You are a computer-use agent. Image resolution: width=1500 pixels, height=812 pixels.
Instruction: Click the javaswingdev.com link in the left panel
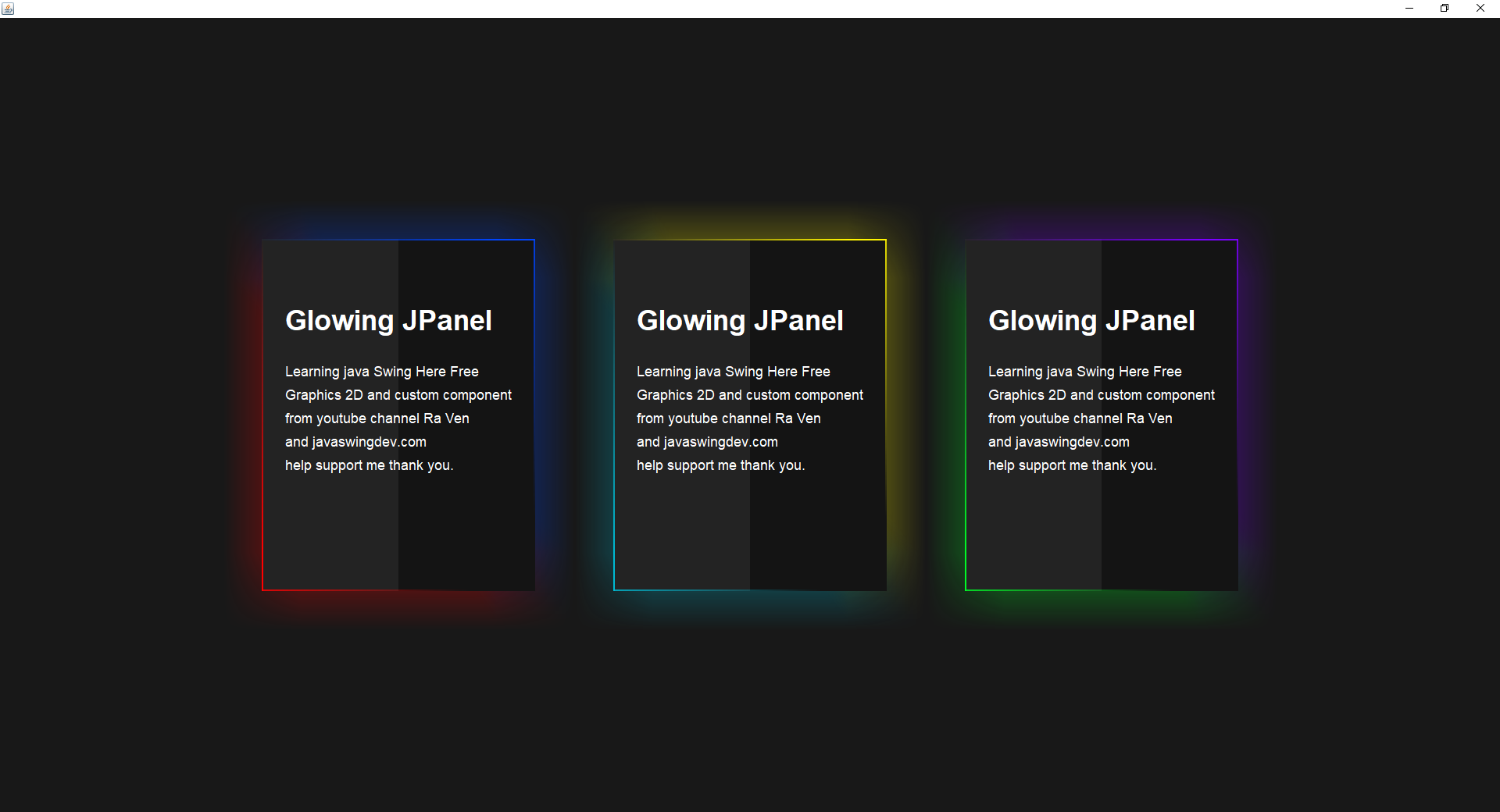[x=369, y=441]
